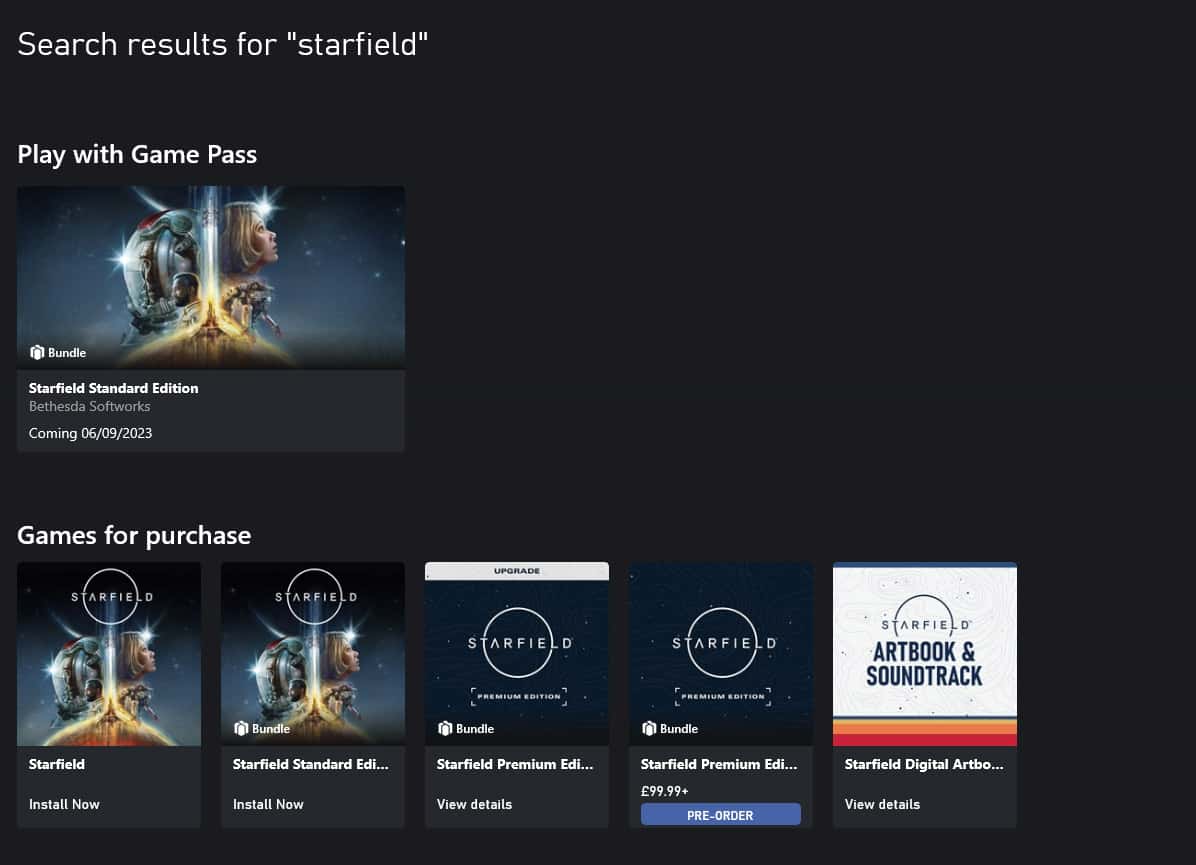Click Bundle icon on £99.99 Premium Edition tile

[649, 728]
